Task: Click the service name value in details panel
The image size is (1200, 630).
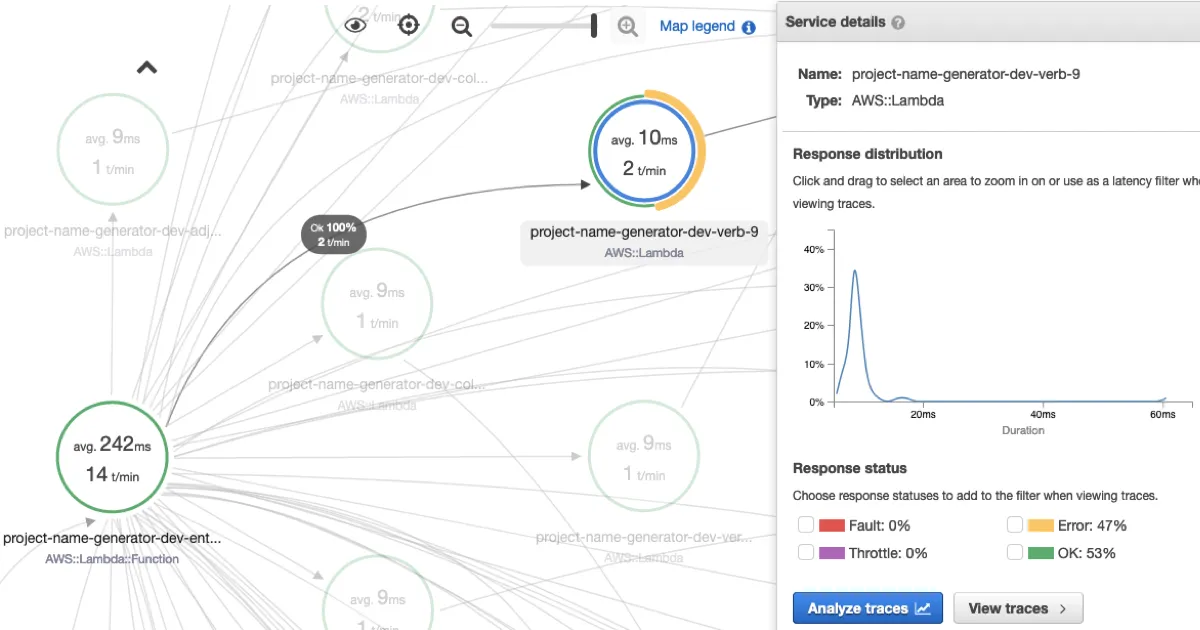Action: (966, 74)
